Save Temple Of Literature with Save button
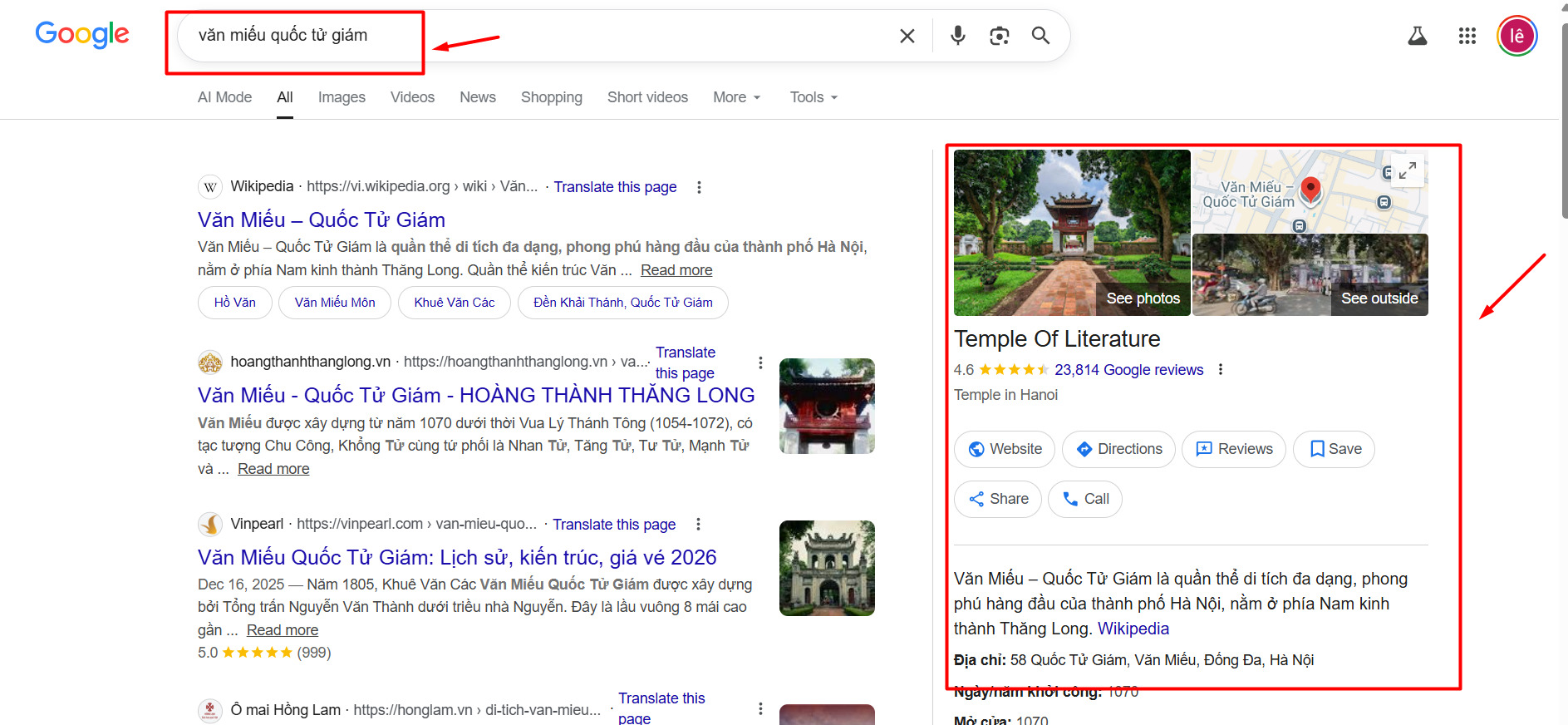1568x725 pixels. click(1335, 449)
